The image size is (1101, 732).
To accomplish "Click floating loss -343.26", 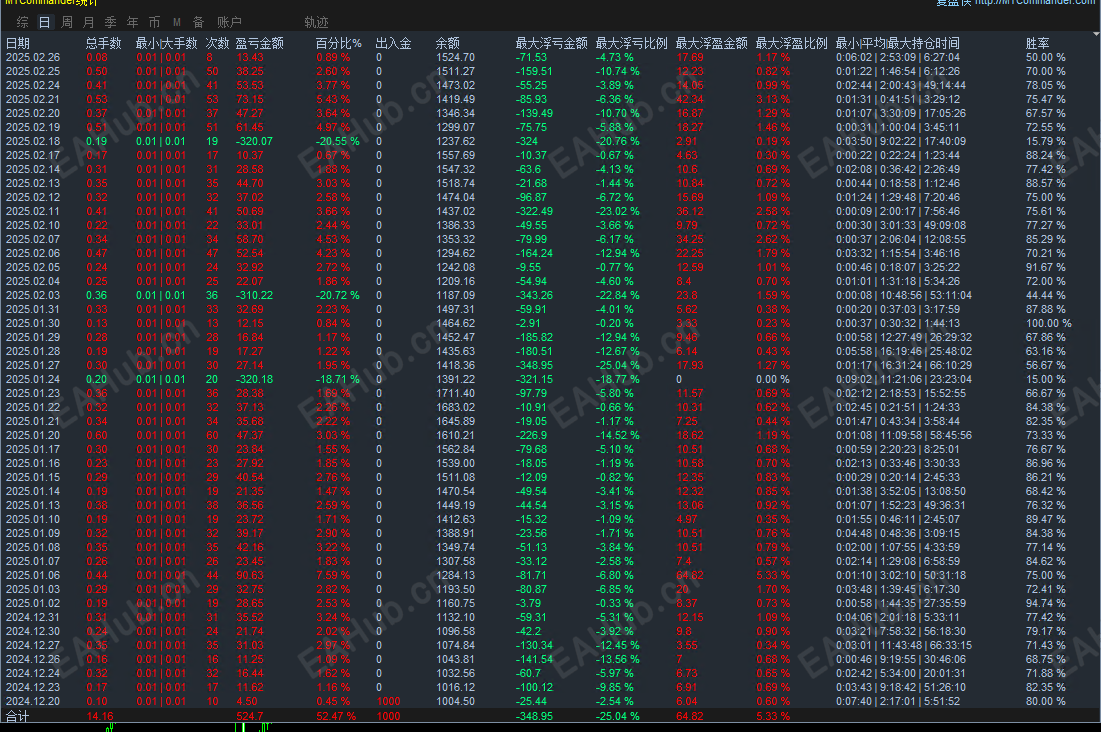I will [x=534, y=296].
